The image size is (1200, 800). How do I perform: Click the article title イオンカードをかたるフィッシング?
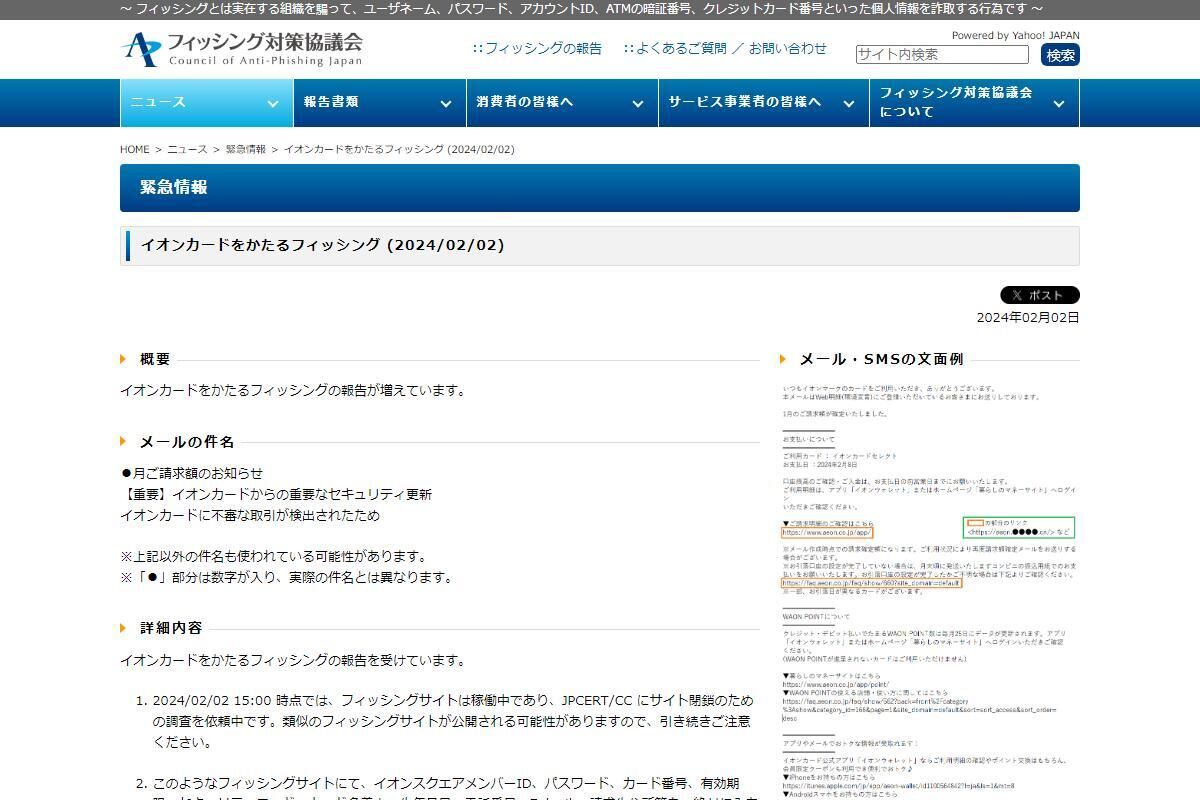coord(322,245)
